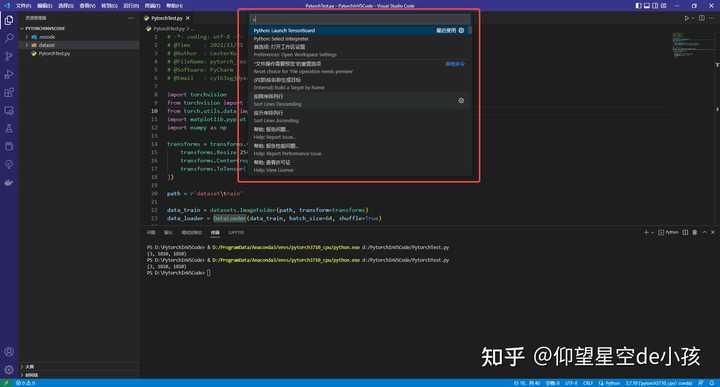The image size is (720, 387).
Task: Select Python: Select Interpreter command
Action: pos(360,39)
